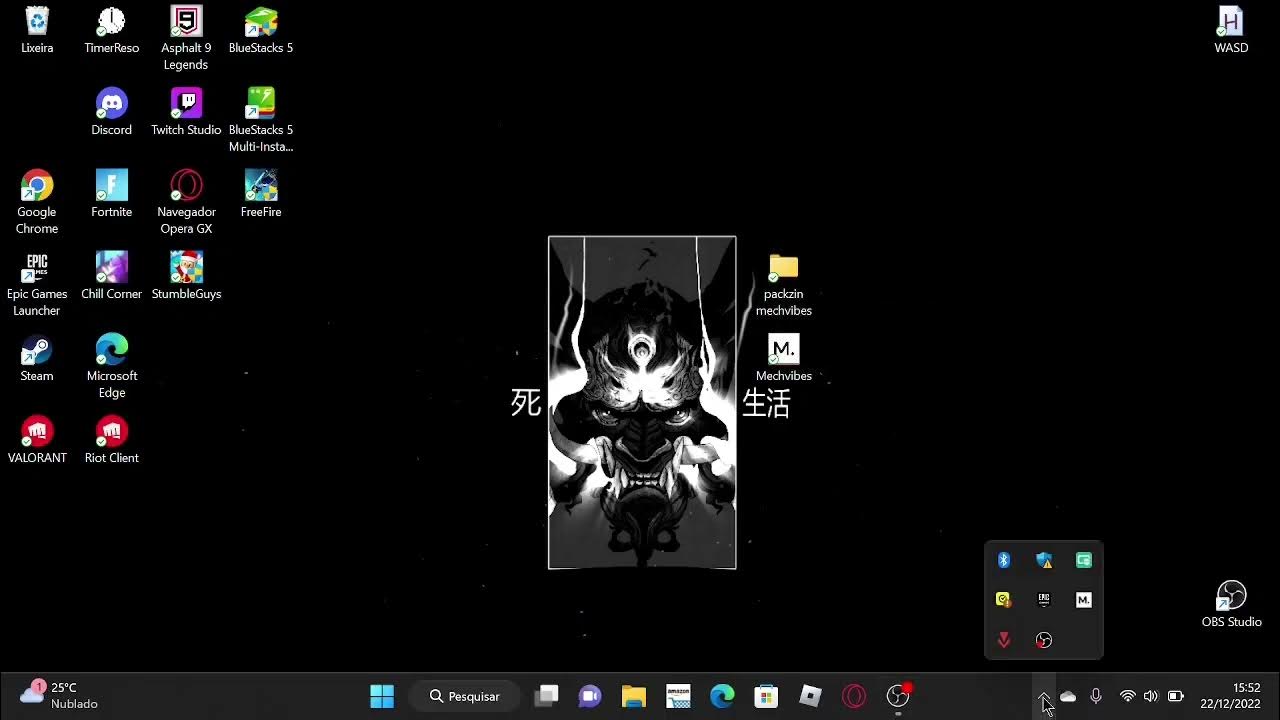Viewport: 1280px width, 720px height.
Task: Open Microsoft Store from the taskbar
Action: pyautogui.click(x=766, y=696)
